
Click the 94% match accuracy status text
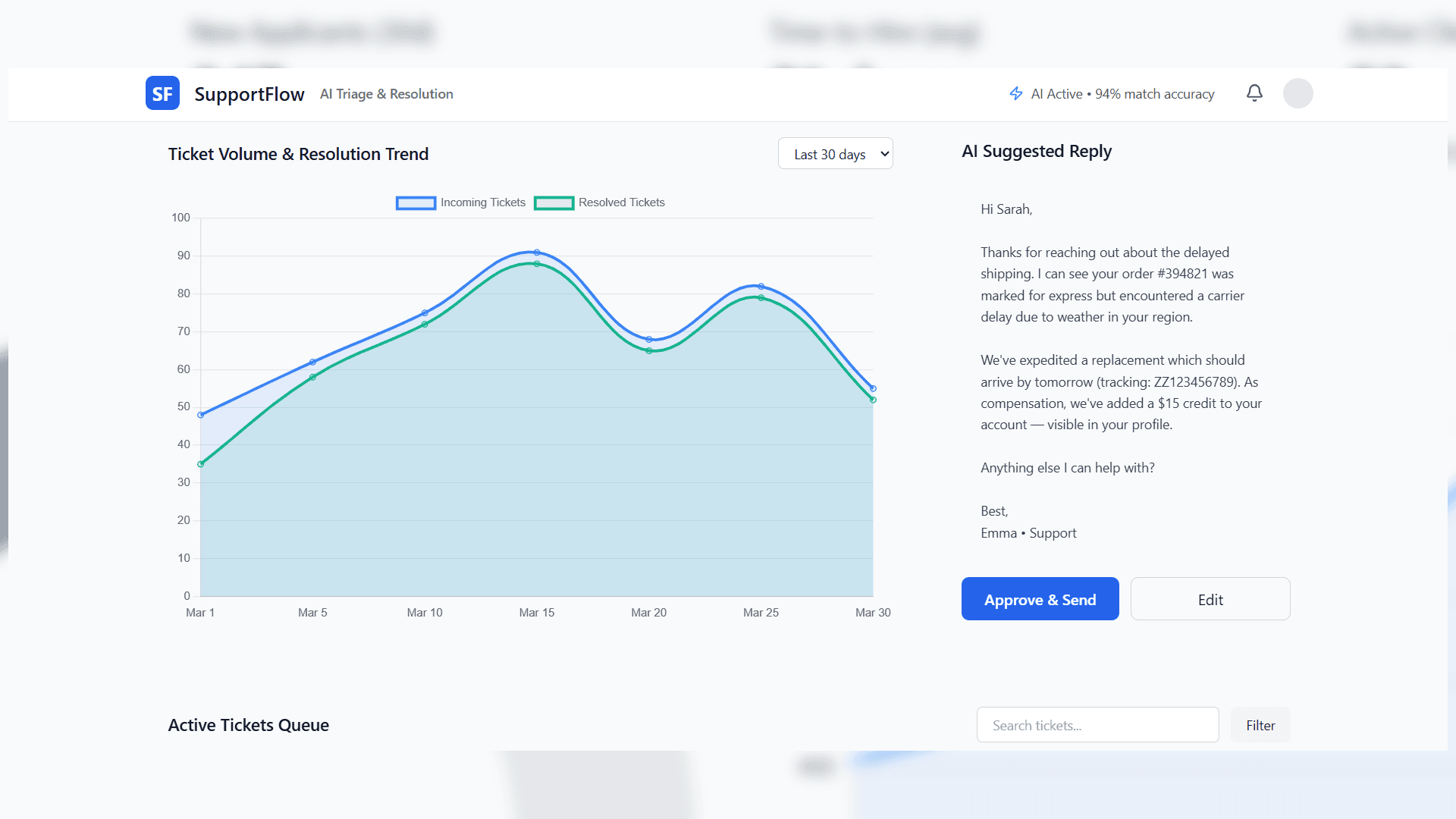click(x=1154, y=94)
